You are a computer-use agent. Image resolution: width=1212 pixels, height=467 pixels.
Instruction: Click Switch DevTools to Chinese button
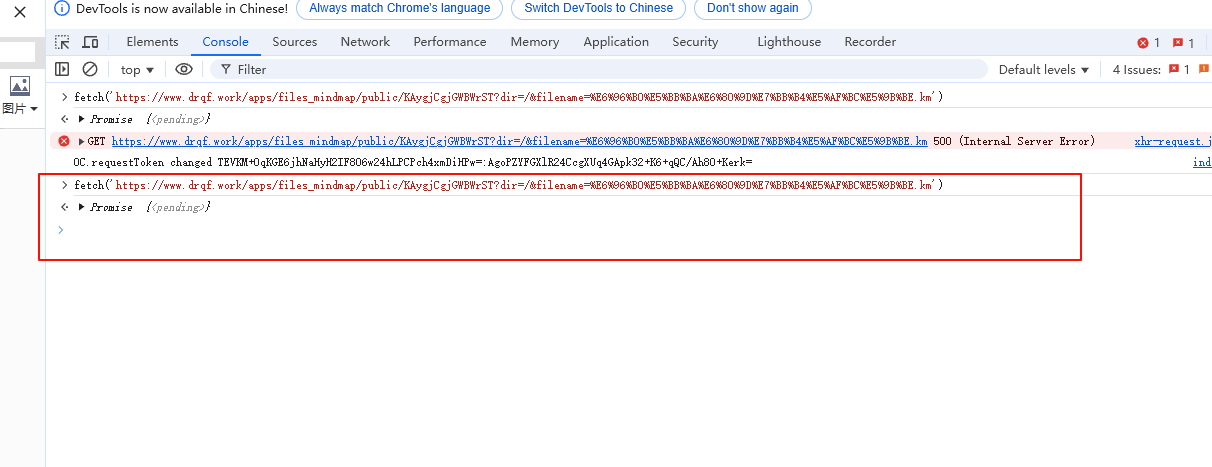click(599, 8)
